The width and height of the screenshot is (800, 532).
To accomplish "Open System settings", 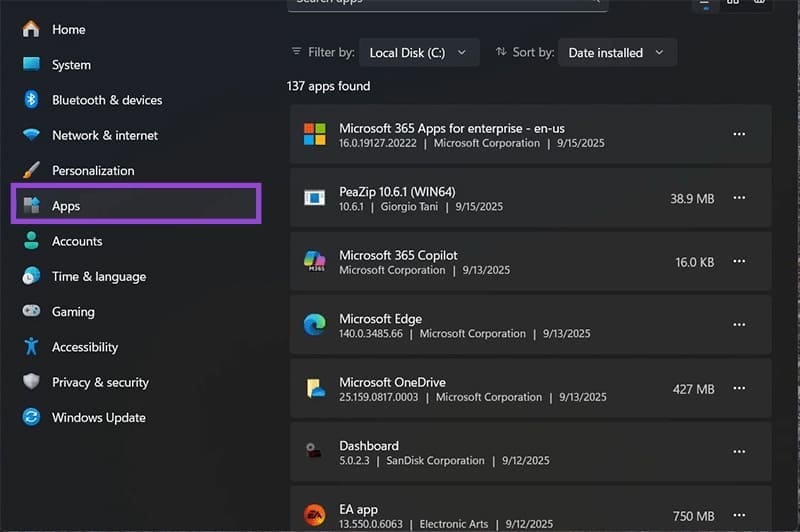I will click(x=71, y=65).
